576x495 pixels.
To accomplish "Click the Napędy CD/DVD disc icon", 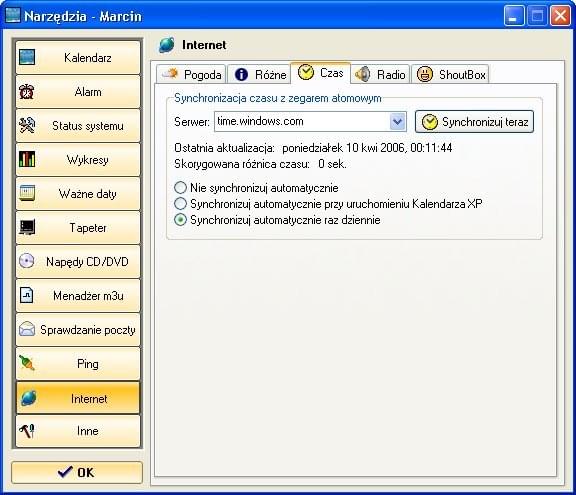I will coord(27,261).
